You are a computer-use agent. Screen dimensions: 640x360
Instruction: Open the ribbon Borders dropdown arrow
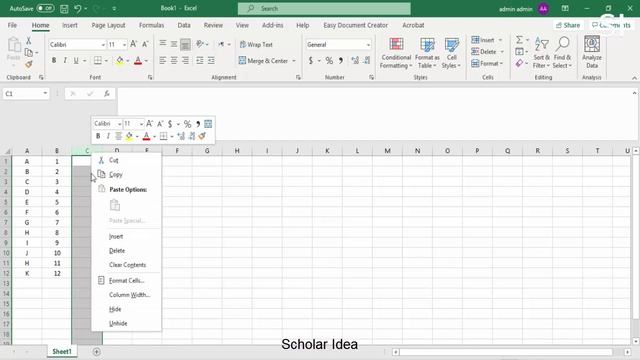(106, 61)
